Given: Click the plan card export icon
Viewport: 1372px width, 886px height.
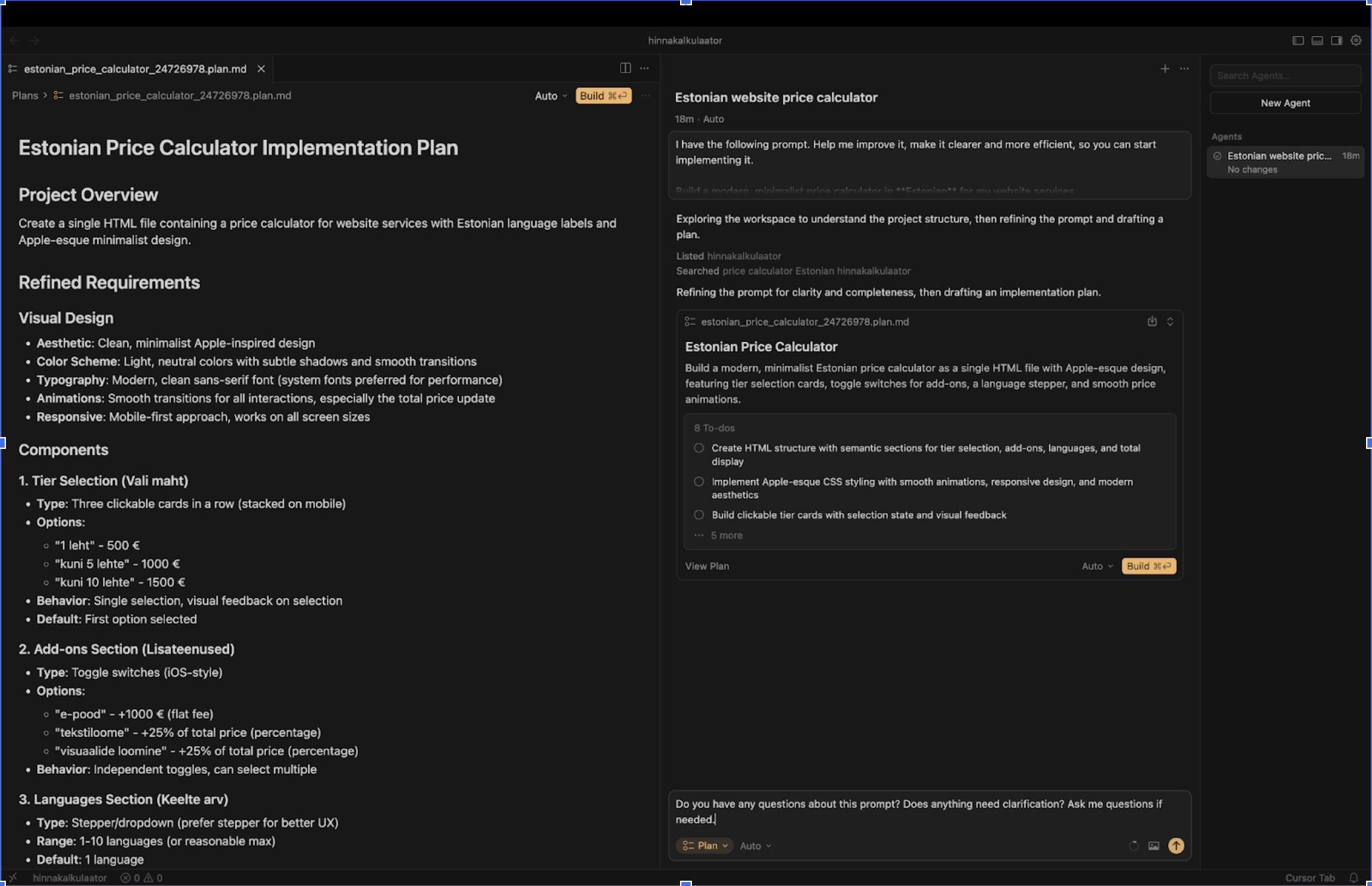Looking at the screenshot, I should click(x=1152, y=322).
